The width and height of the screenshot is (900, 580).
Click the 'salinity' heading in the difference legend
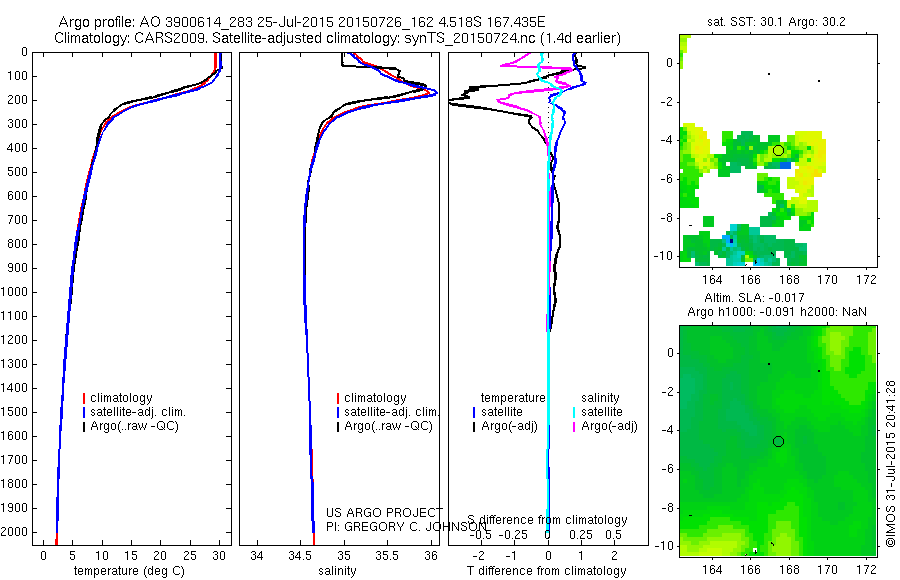(x=600, y=398)
